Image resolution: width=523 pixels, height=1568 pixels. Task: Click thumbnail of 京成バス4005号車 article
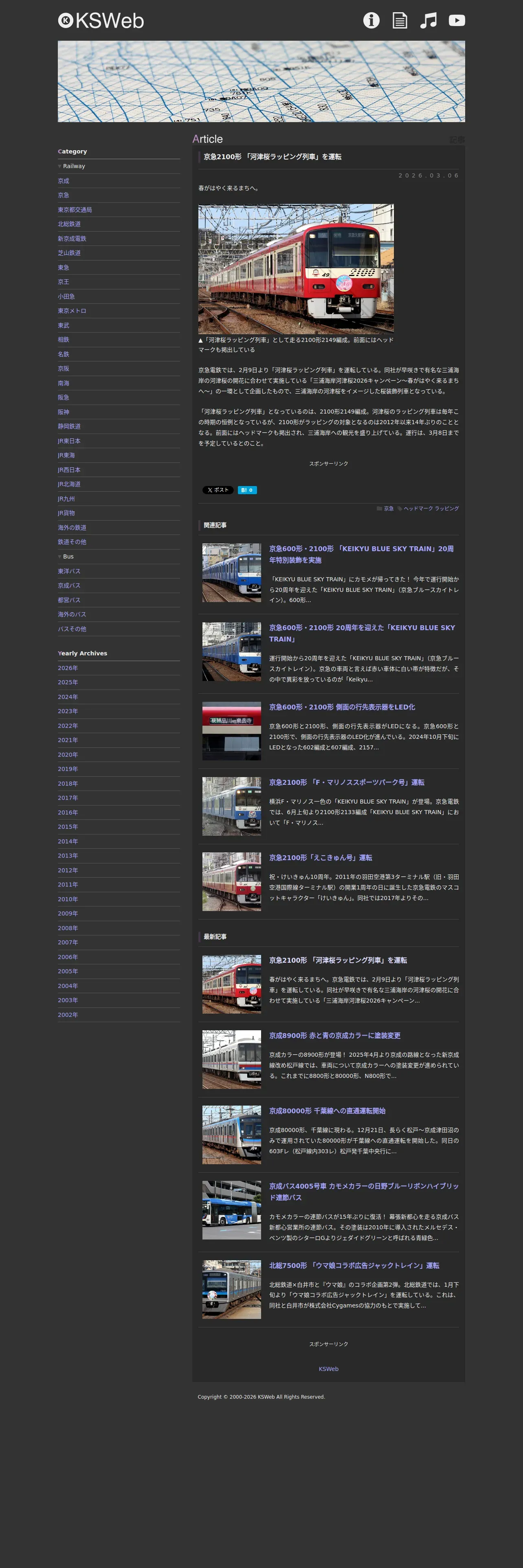pyautogui.click(x=231, y=1211)
